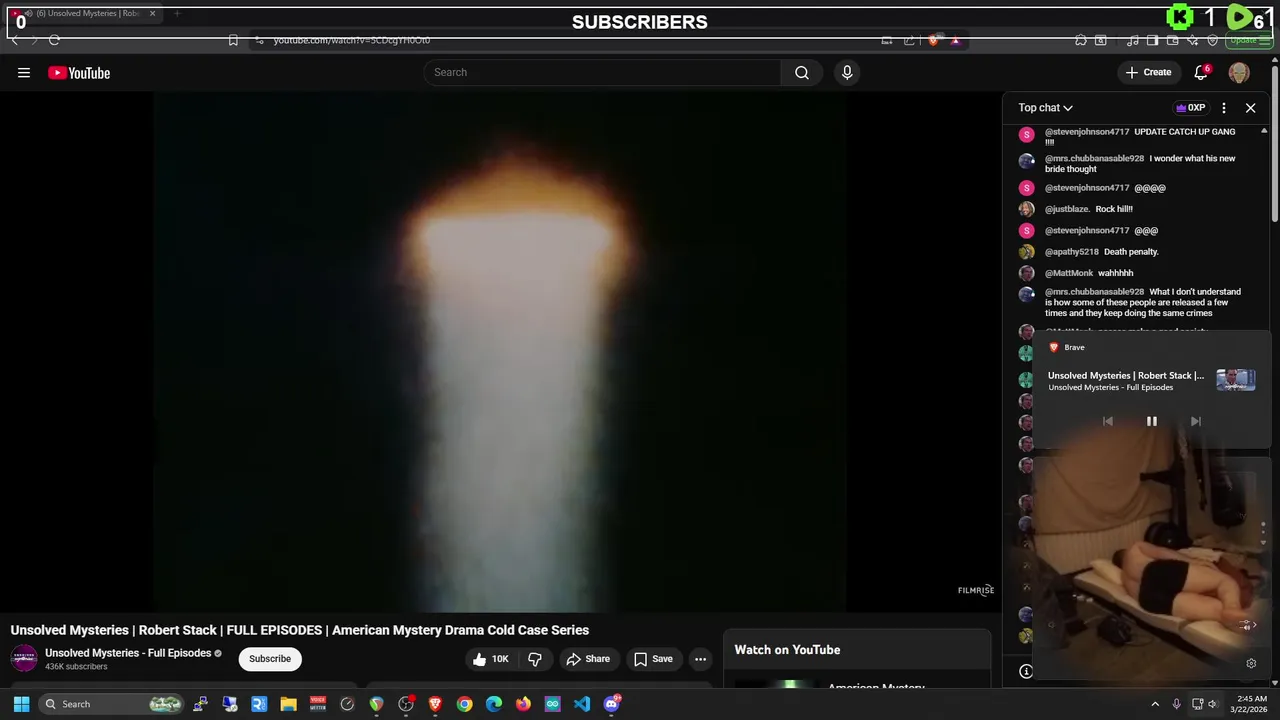
Task: Open Google Chrome from taskbar
Action: [464, 704]
